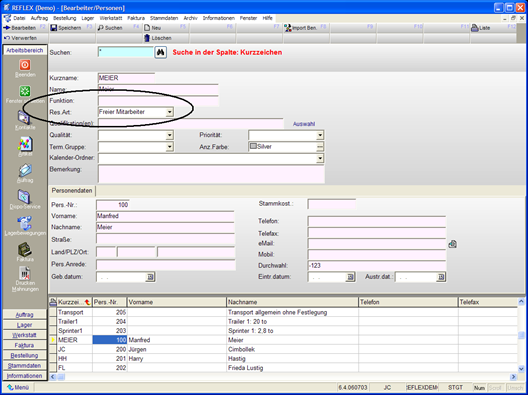Sort by the Kurzzei... column header

pyautogui.click(x=75, y=302)
